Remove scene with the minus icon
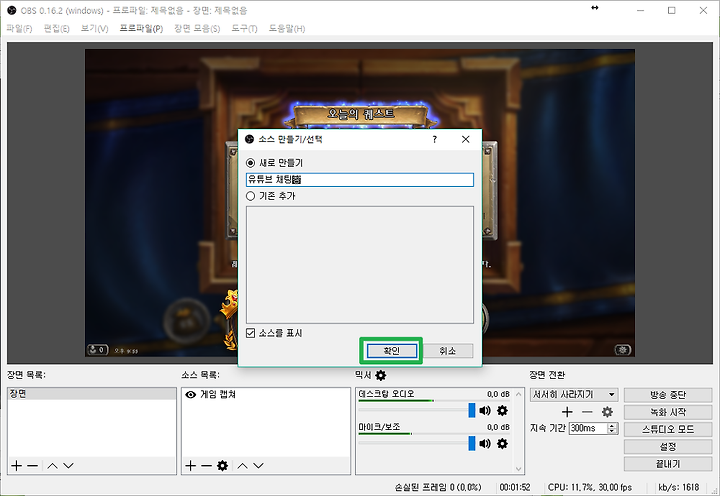The image size is (720, 496). (33, 466)
